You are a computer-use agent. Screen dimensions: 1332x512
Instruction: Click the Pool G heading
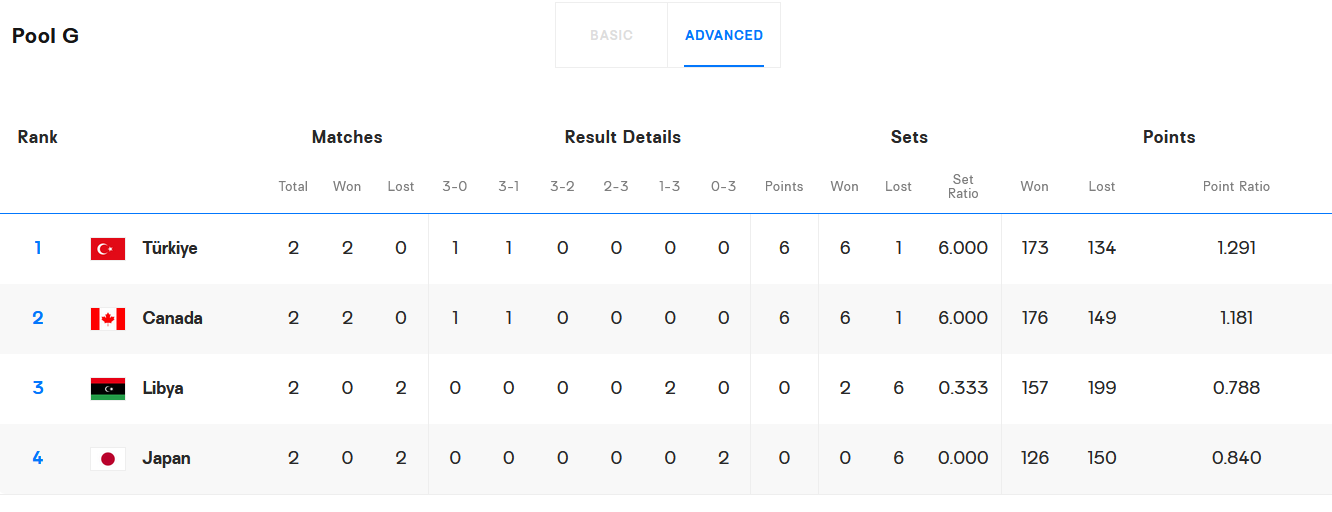click(45, 36)
